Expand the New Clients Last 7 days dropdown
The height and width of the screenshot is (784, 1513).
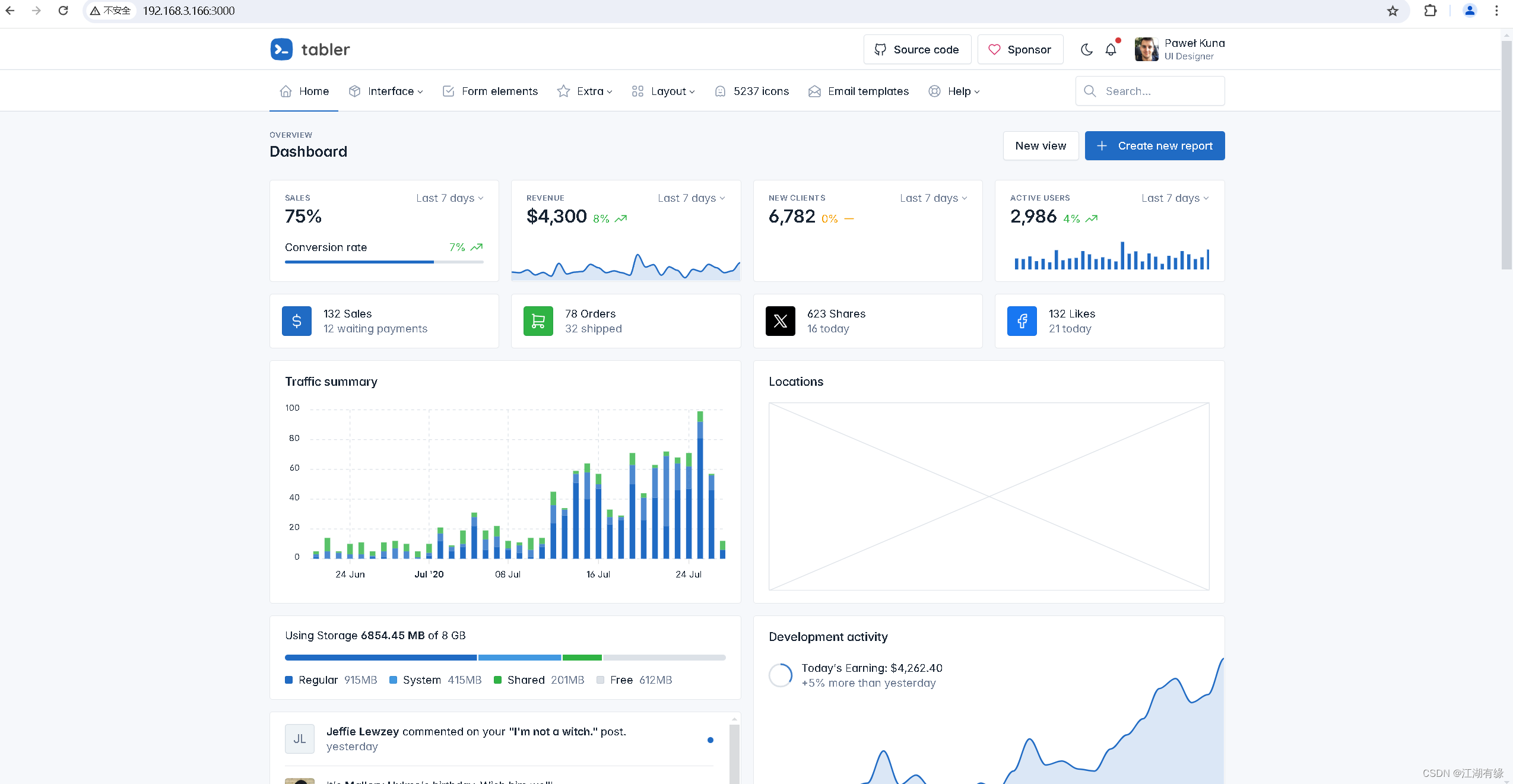coord(934,198)
